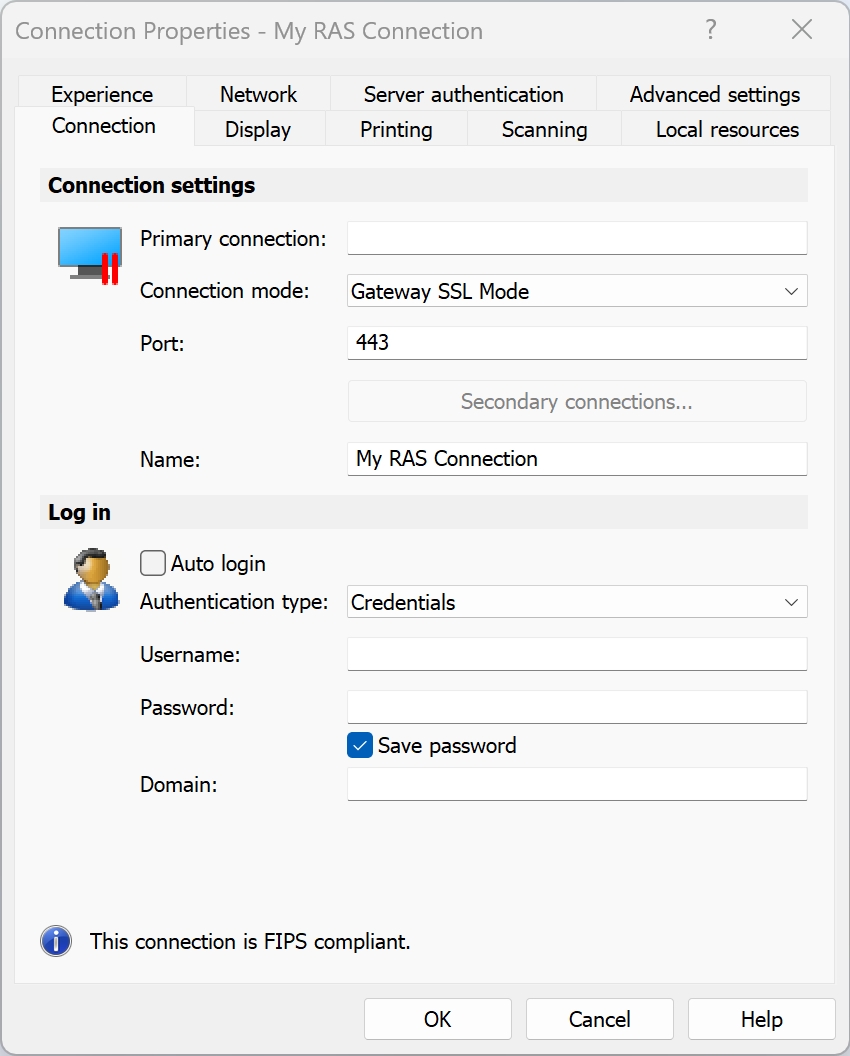This screenshot has height=1056, width=850.
Task: Click into the Password field
Action: (577, 707)
